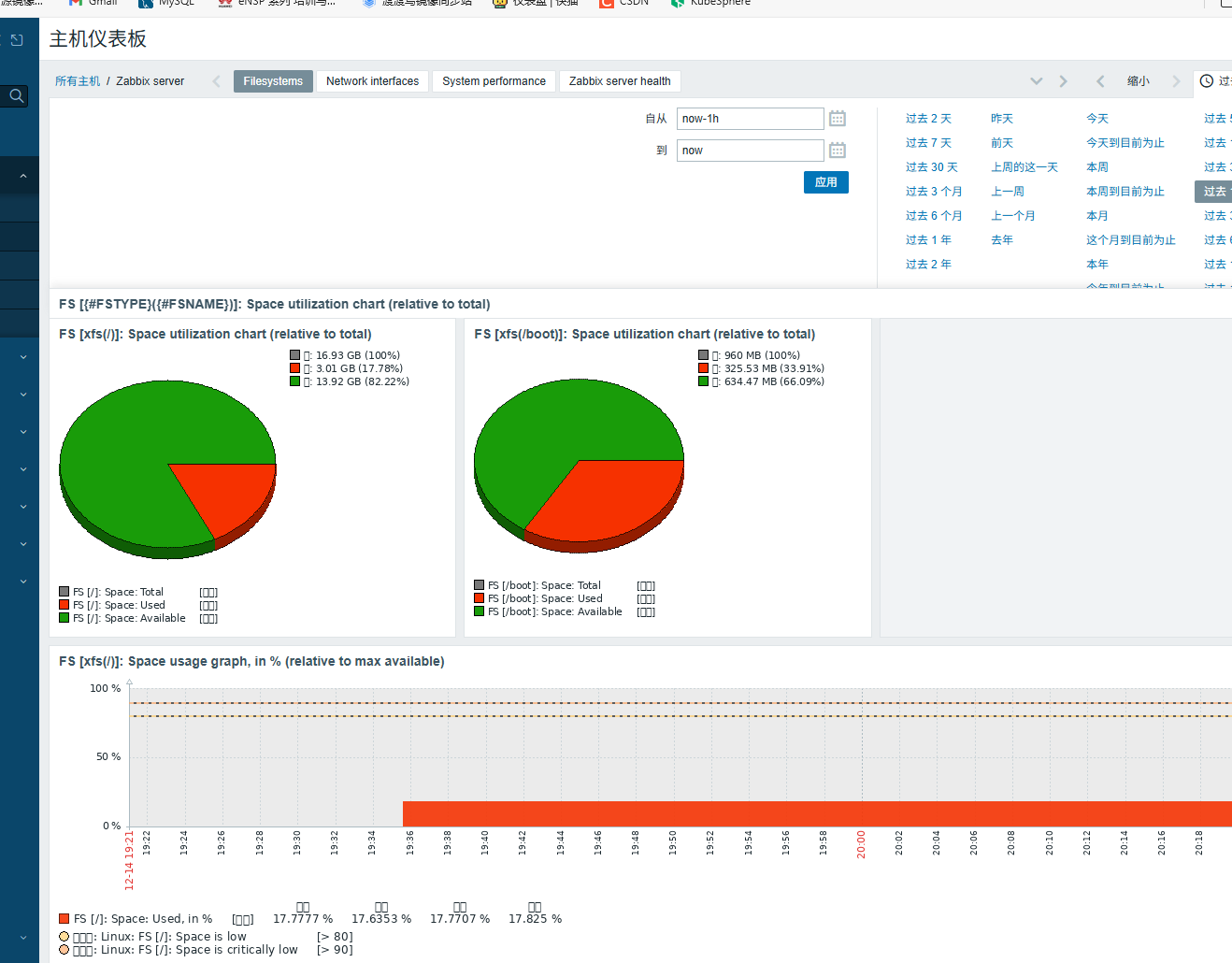Image resolution: width=1232 pixels, height=963 pixels.
Task: Select the 过去 3 个月 time range
Action: [934, 192]
